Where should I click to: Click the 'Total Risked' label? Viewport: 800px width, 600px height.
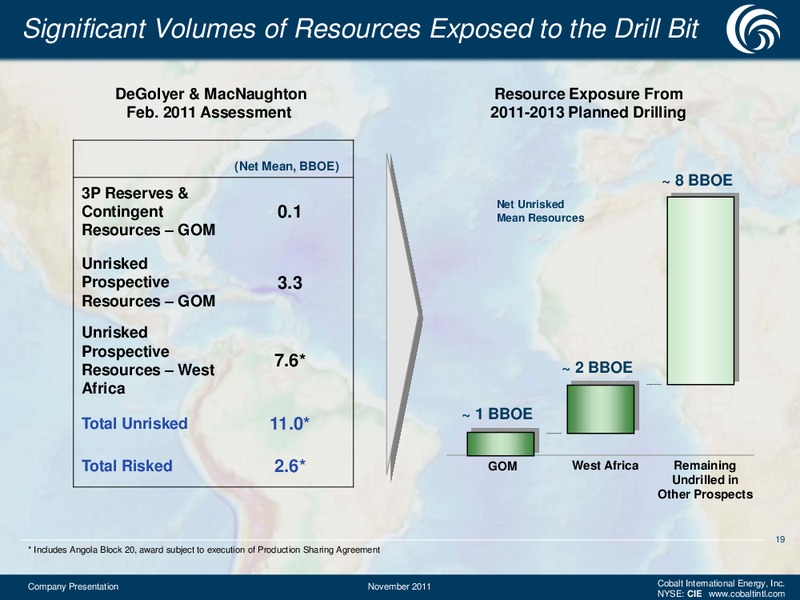click(127, 466)
